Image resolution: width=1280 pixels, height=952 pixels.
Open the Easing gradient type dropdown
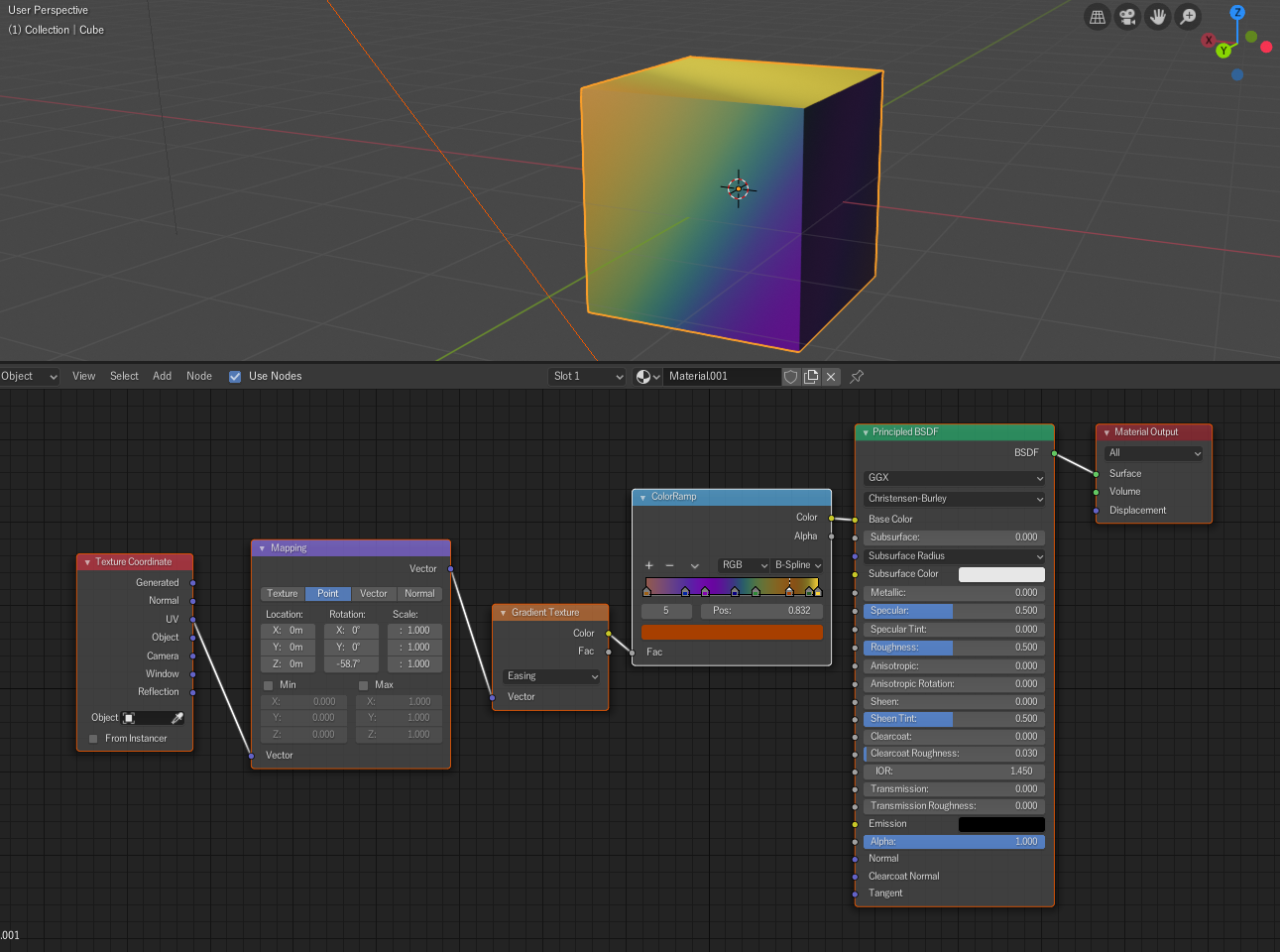pos(552,676)
